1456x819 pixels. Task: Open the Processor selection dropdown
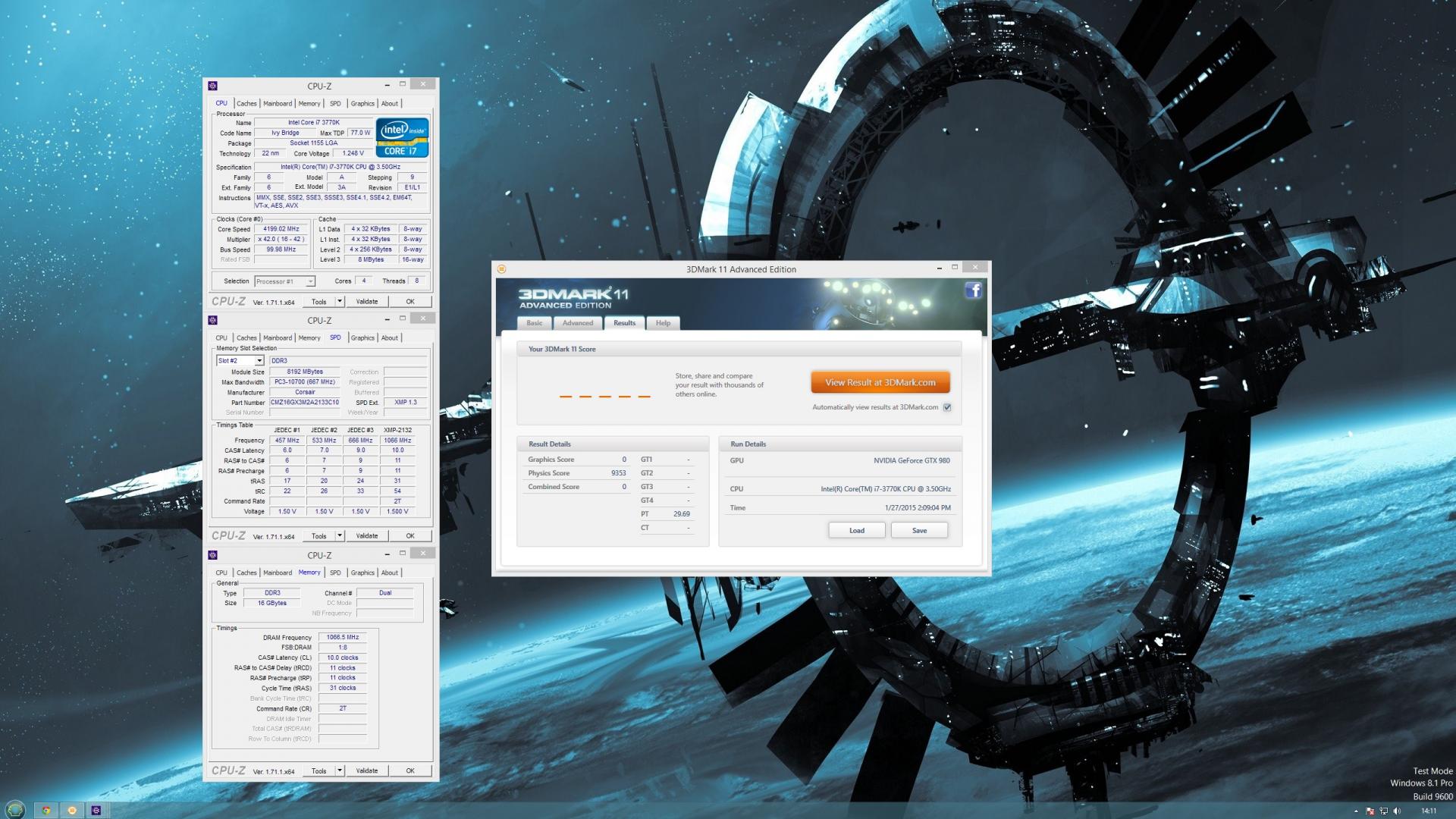pos(310,281)
